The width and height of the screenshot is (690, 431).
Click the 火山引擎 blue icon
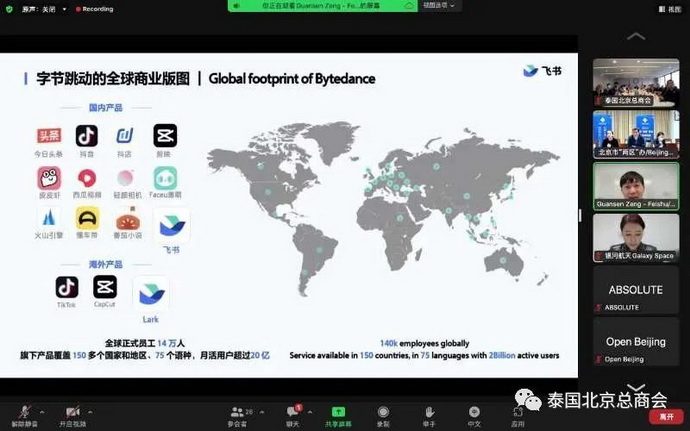point(49,219)
